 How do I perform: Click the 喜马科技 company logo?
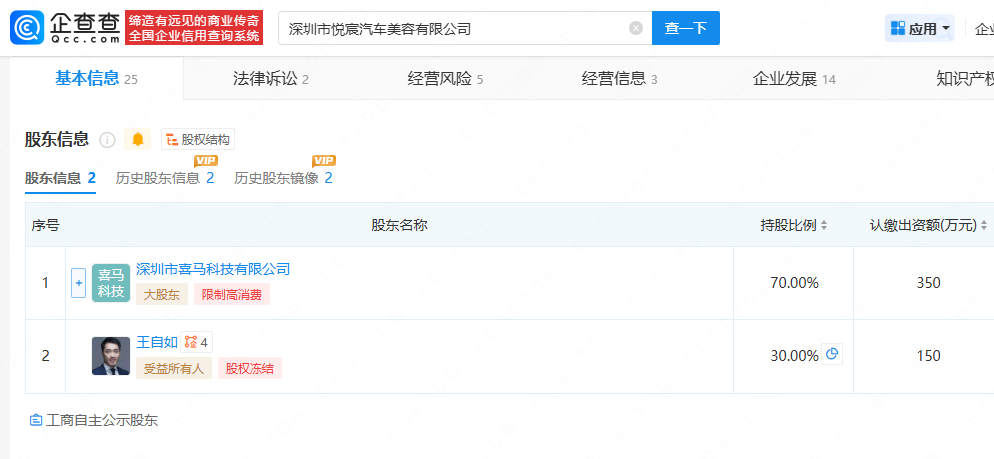(x=111, y=283)
